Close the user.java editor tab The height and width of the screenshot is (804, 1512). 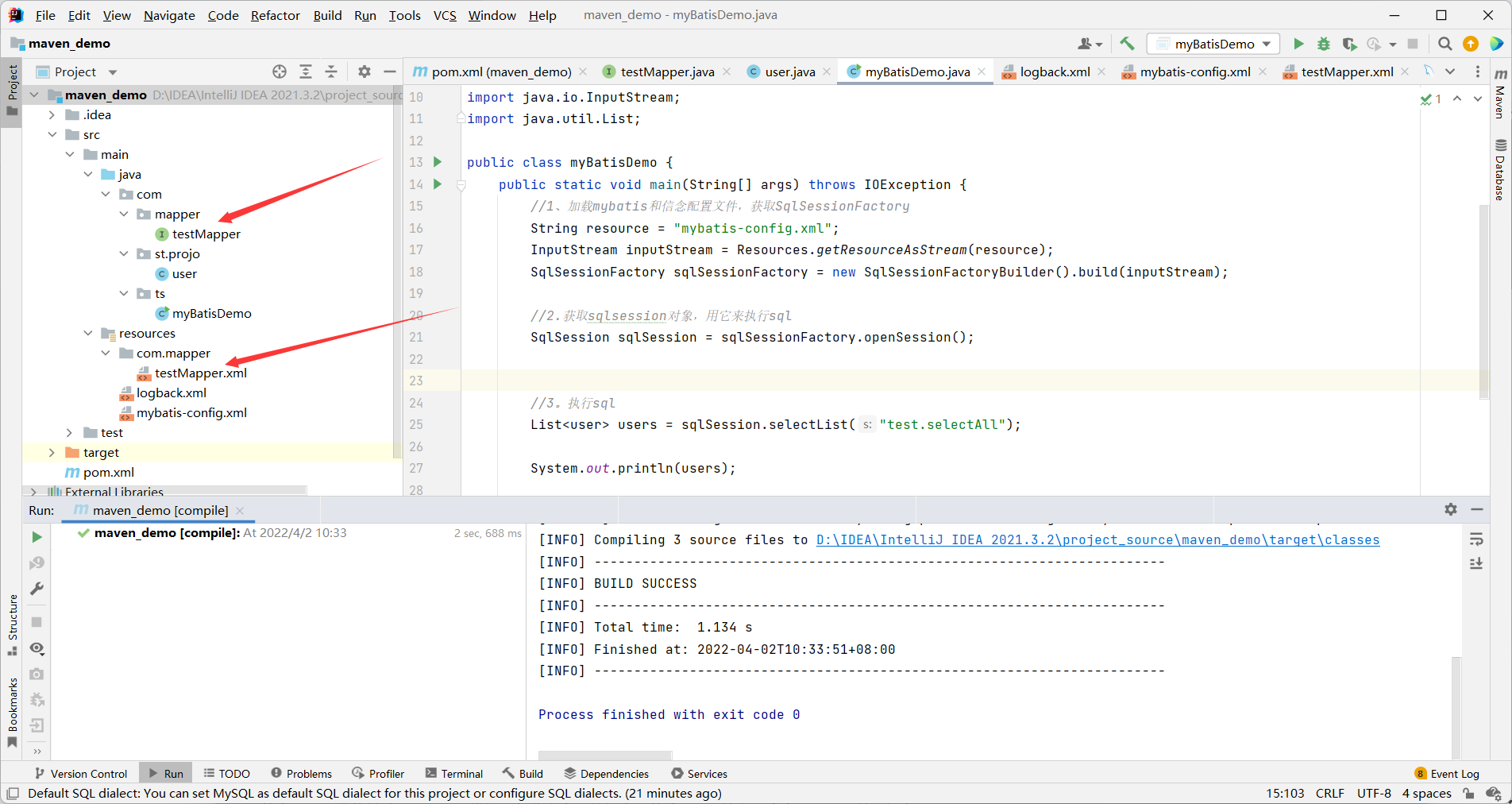click(827, 72)
